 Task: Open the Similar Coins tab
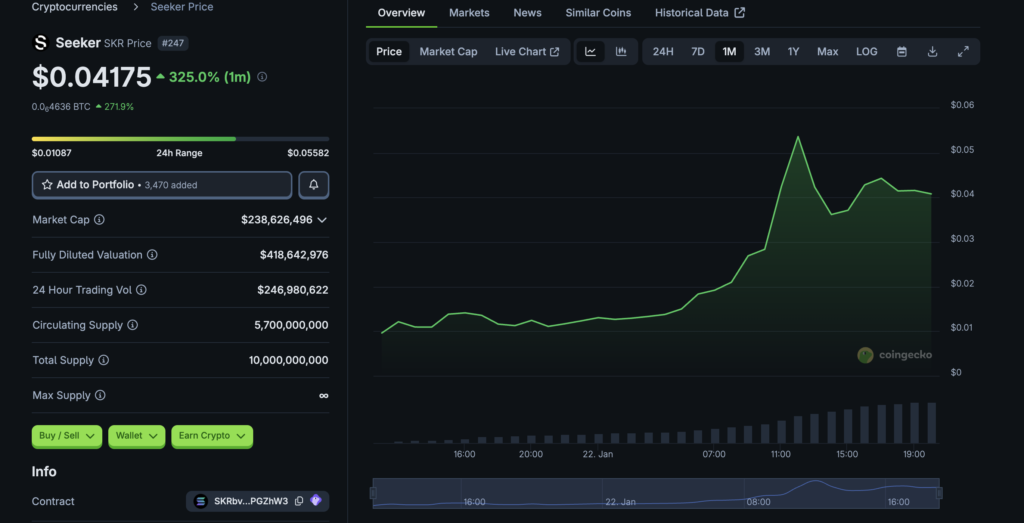click(598, 13)
